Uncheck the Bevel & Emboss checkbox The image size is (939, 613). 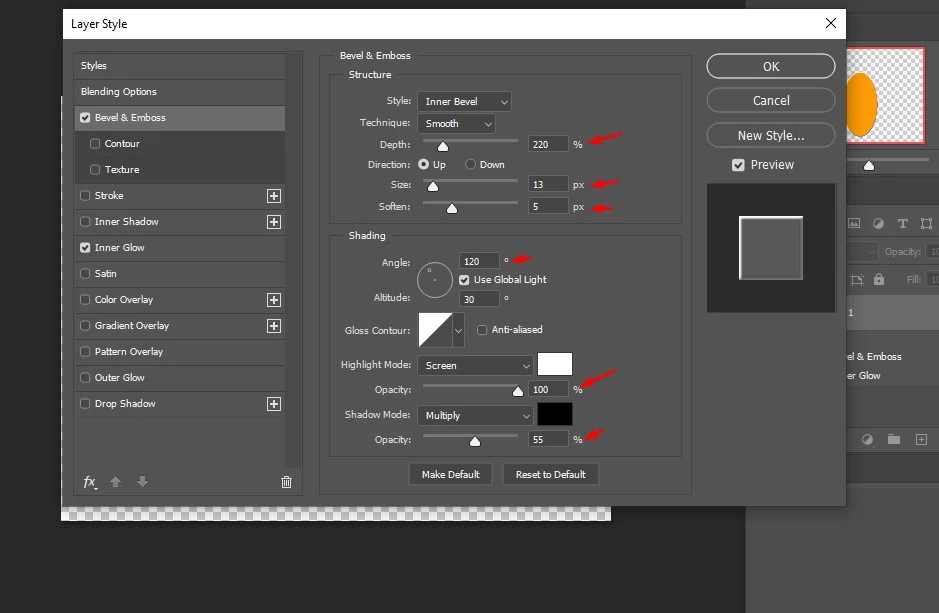coord(85,117)
